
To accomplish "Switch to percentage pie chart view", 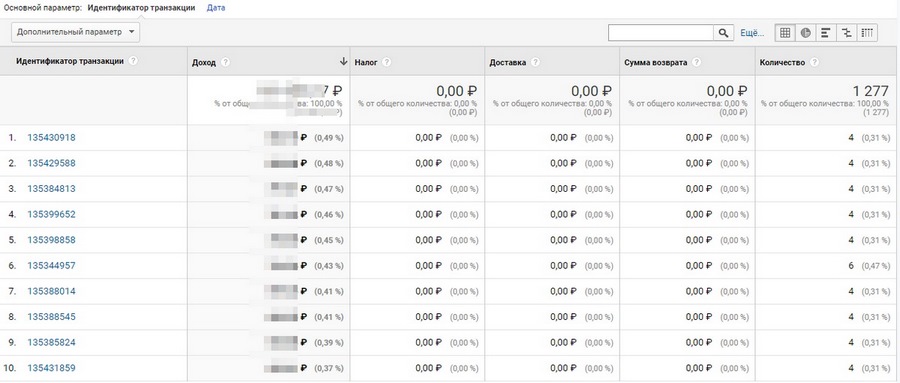I will tap(806, 33).
